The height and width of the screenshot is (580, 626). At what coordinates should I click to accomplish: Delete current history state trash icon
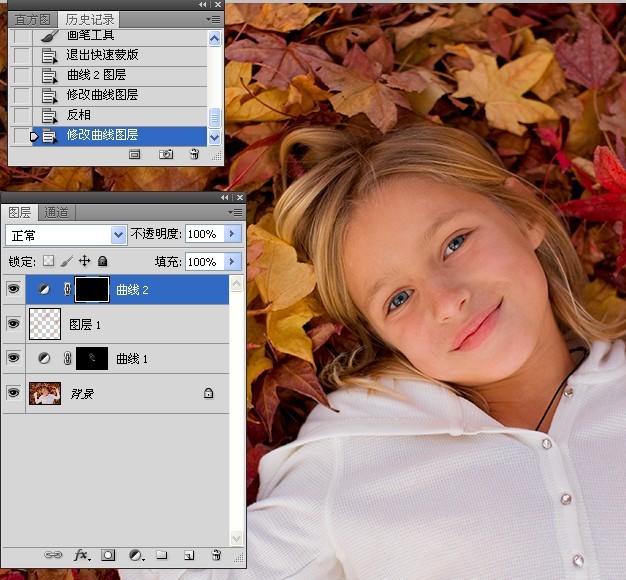pos(194,154)
